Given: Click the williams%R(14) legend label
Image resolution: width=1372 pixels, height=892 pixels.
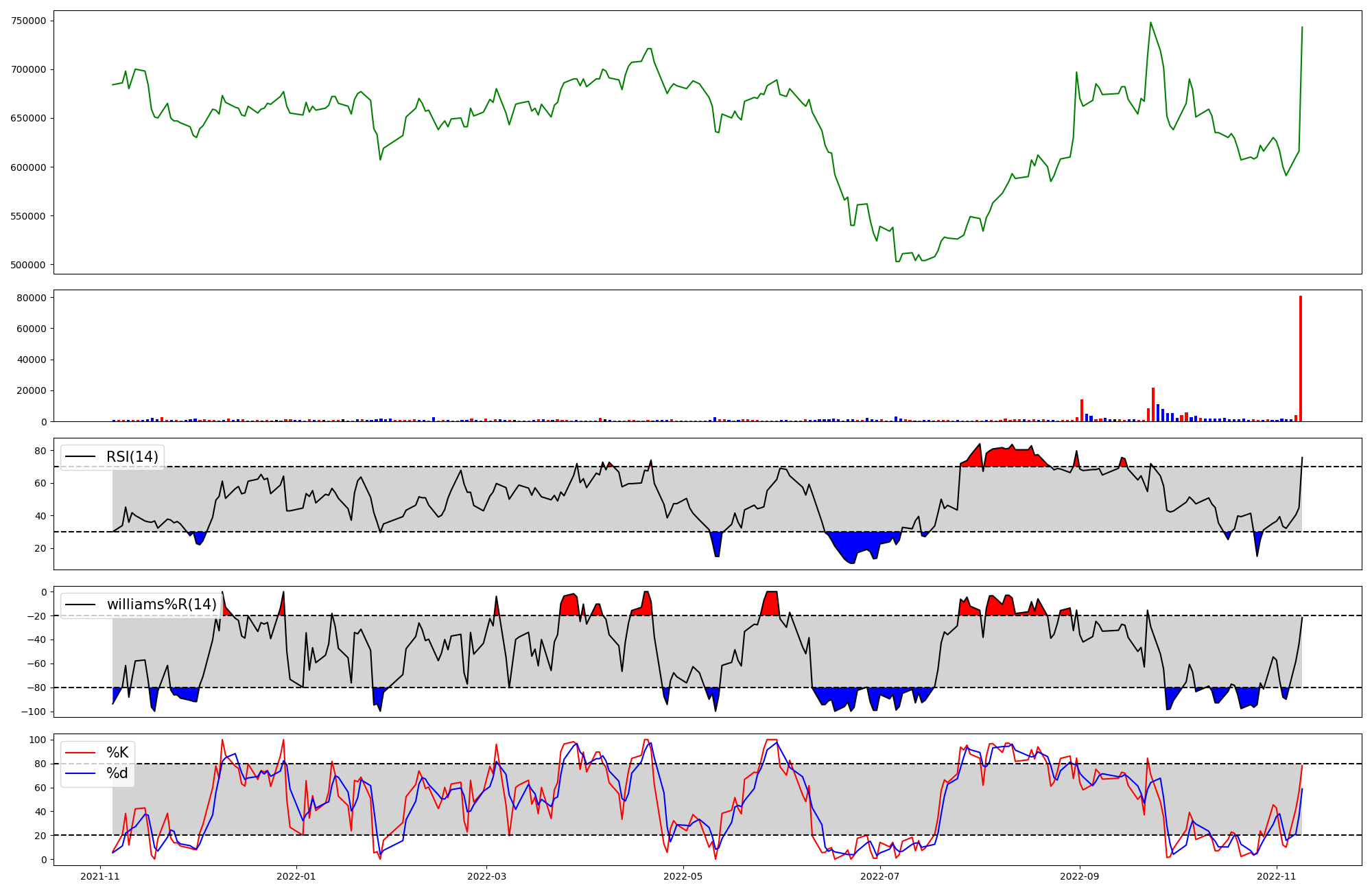Looking at the screenshot, I should coord(161,605).
